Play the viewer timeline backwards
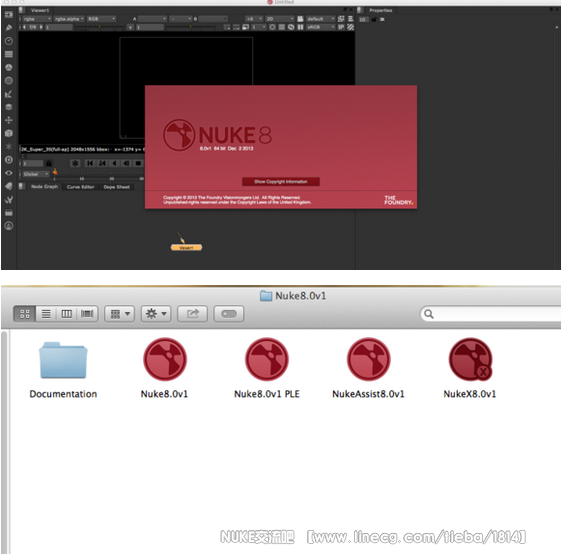The height and width of the screenshot is (554, 561). coord(114,164)
